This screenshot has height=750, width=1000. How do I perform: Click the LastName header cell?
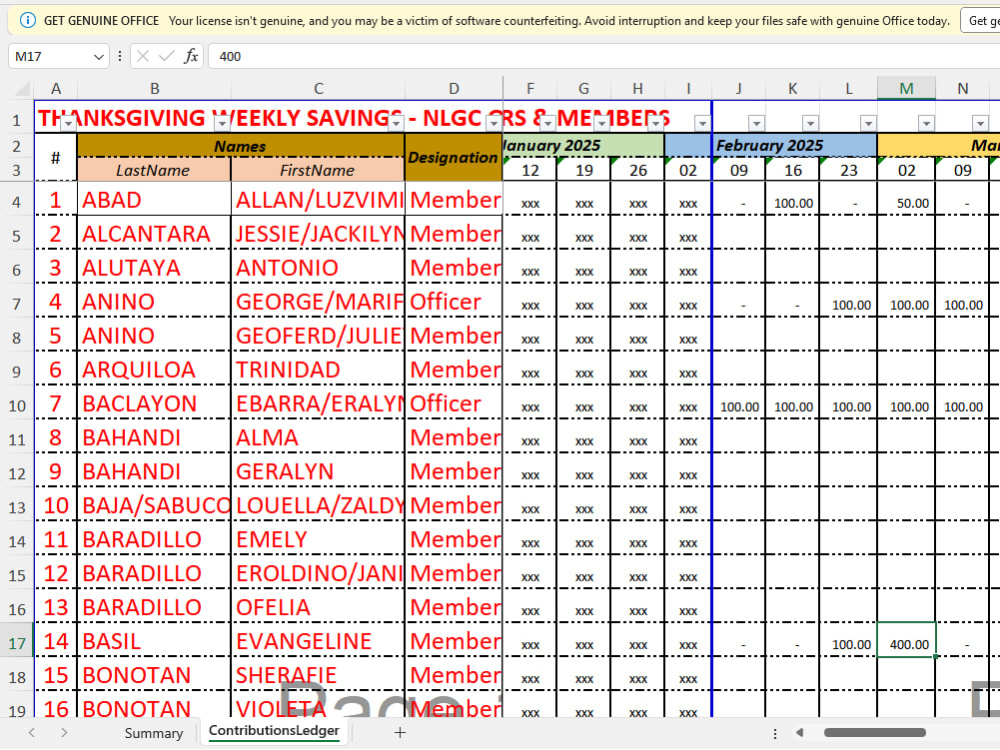[x=154, y=170]
